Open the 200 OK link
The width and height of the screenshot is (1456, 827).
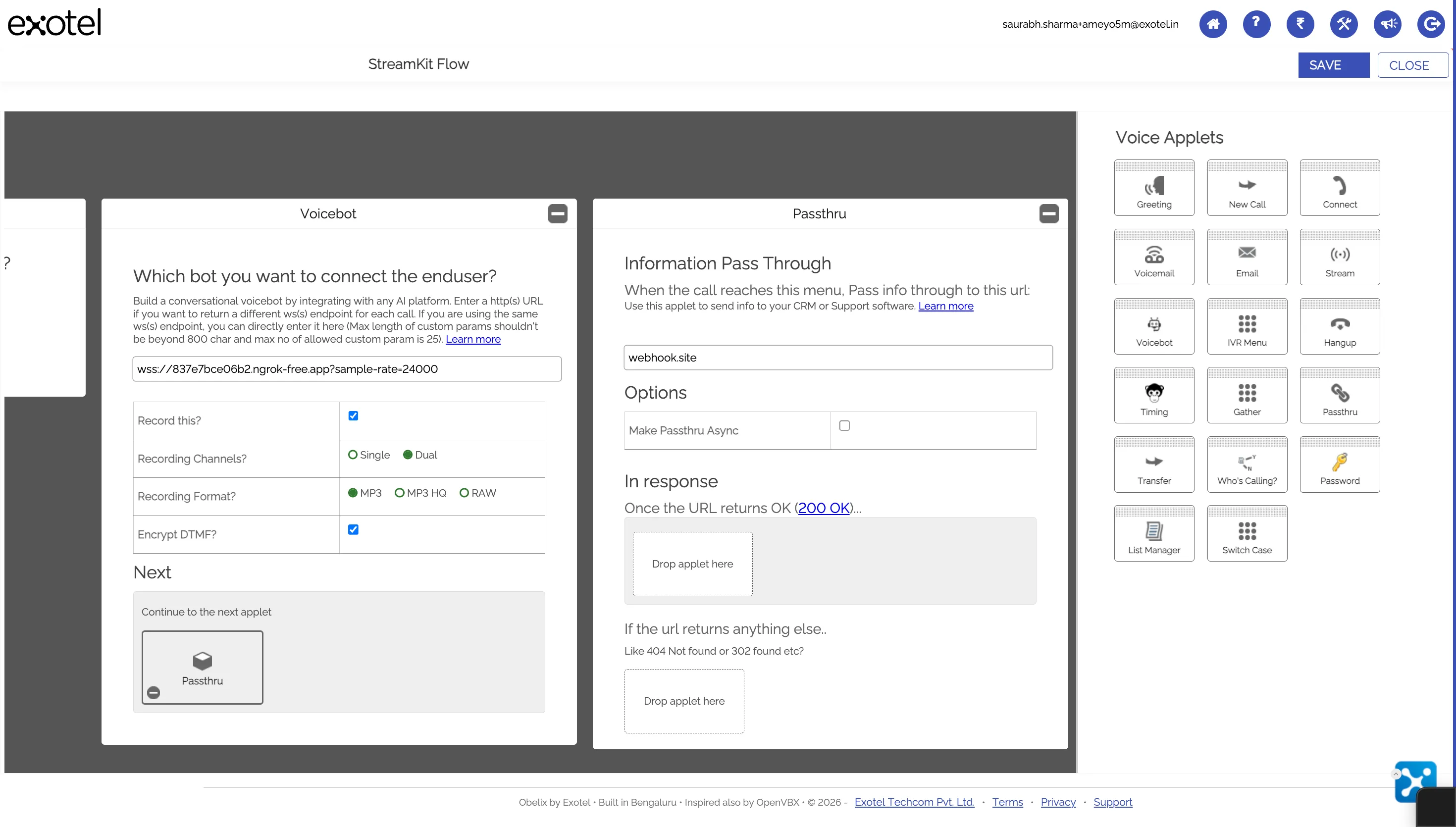pyautogui.click(x=824, y=508)
